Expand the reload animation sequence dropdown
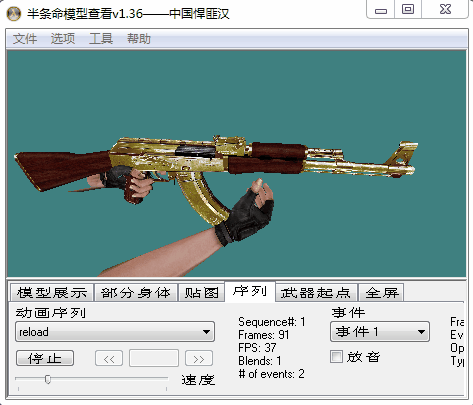Image resolution: width=473 pixels, height=405 pixels. [x=115, y=332]
